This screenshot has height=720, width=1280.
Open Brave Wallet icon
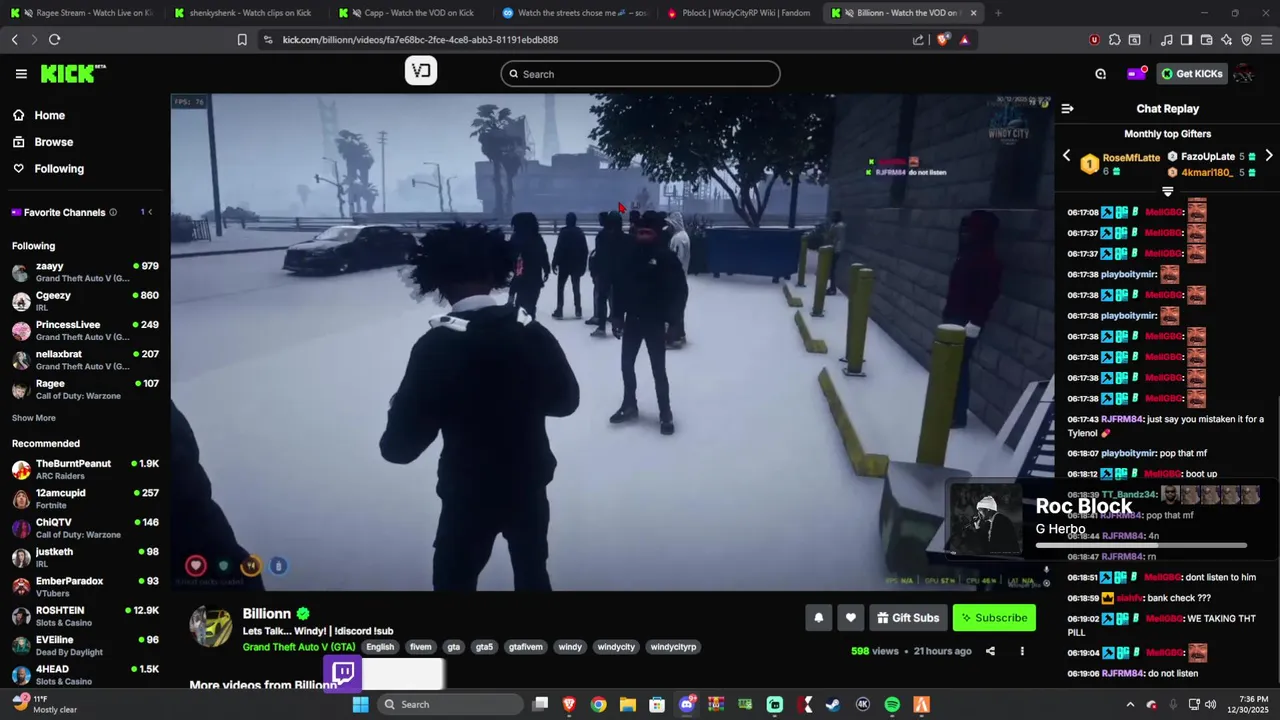[x=1206, y=40]
